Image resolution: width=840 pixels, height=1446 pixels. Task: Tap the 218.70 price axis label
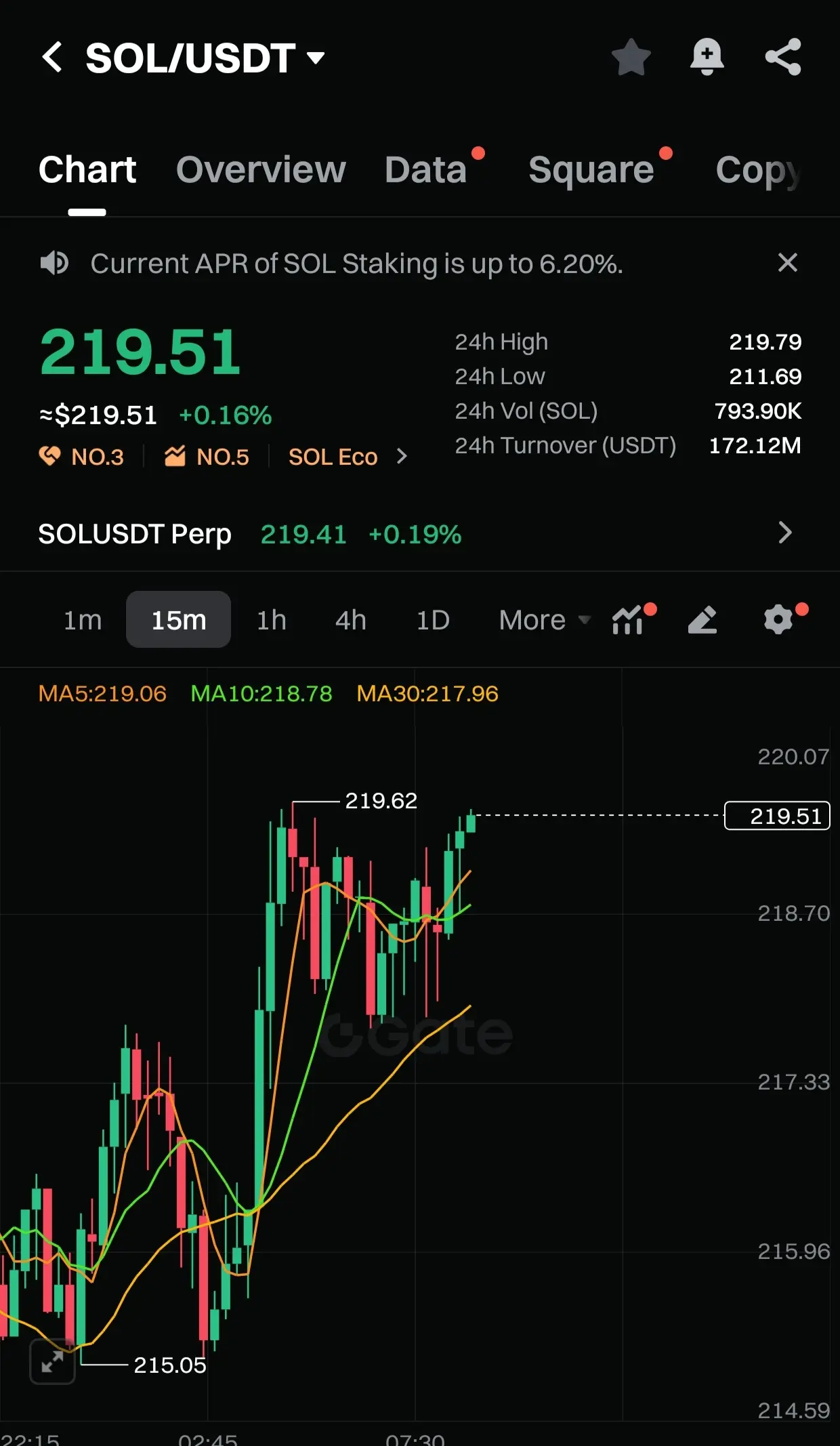coord(793,913)
